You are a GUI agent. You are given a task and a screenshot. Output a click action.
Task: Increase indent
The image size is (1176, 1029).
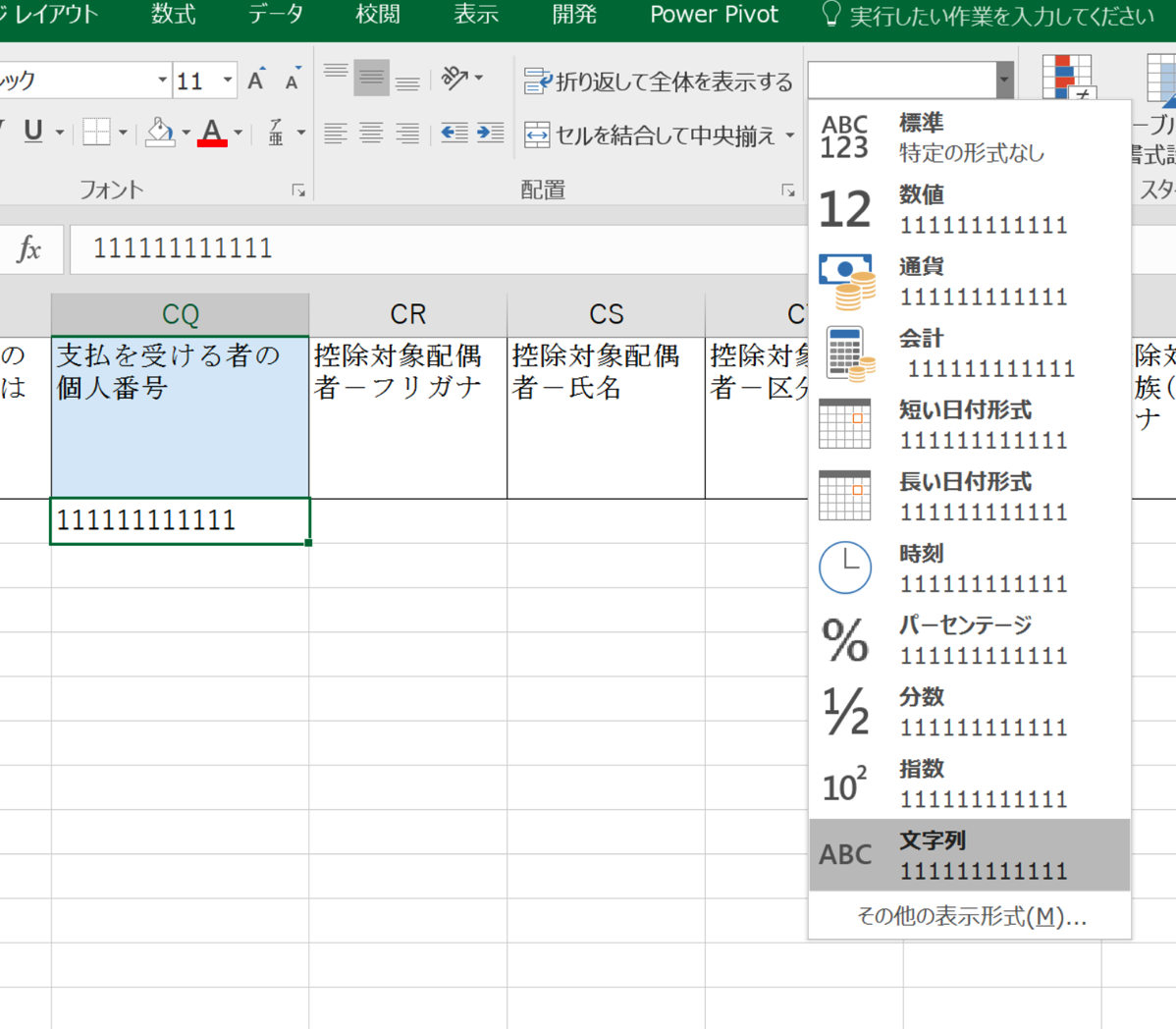490,133
